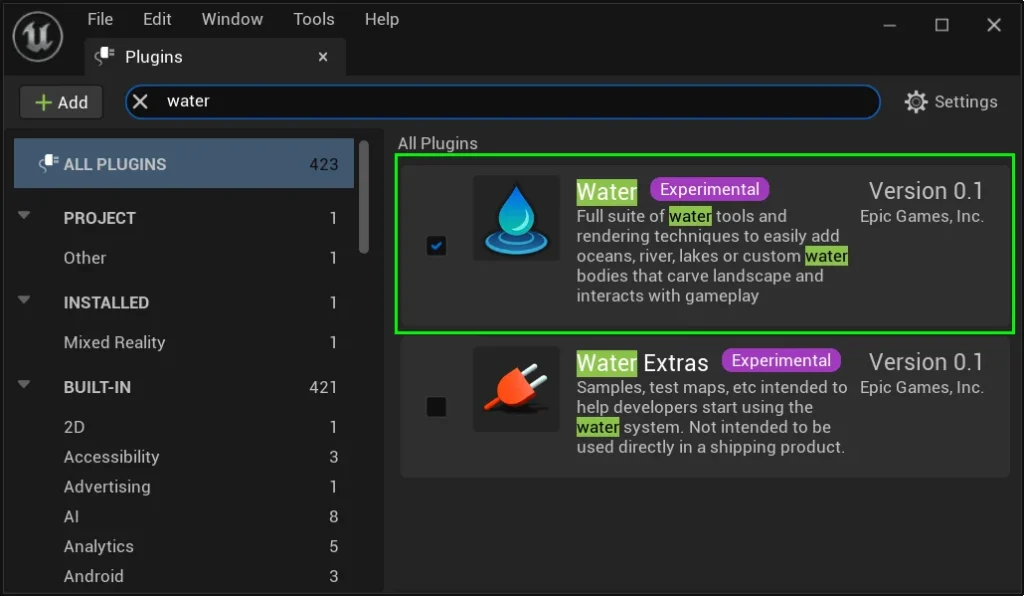Click the Unreal Engine logo icon

(x=38, y=37)
